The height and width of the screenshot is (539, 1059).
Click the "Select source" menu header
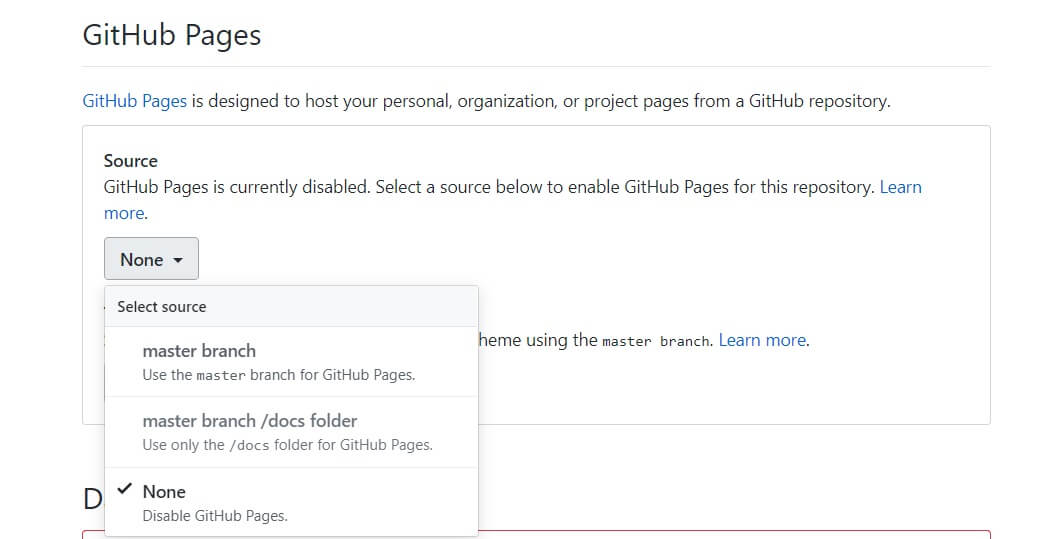[x=162, y=307]
